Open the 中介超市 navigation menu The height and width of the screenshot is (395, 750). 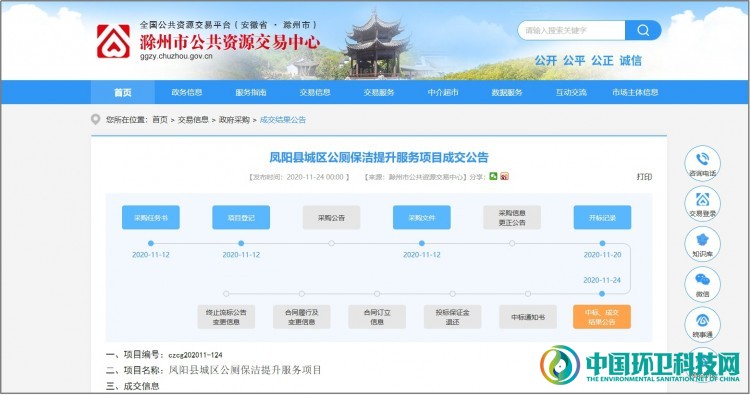(443, 92)
